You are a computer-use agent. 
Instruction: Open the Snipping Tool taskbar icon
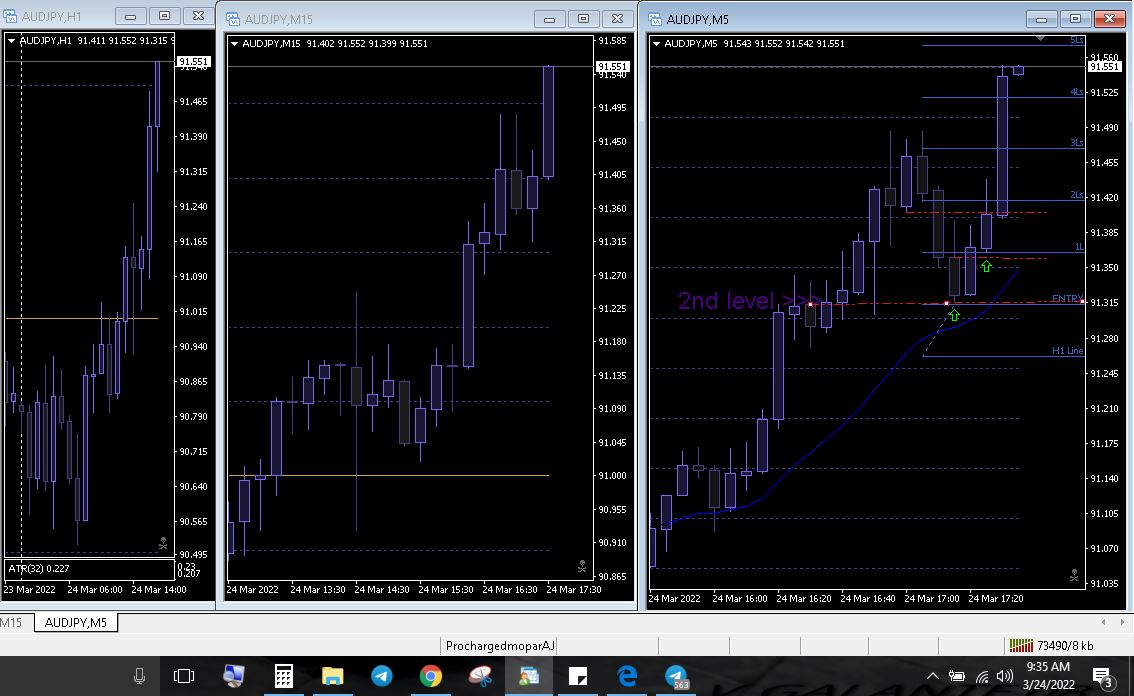click(480, 676)
